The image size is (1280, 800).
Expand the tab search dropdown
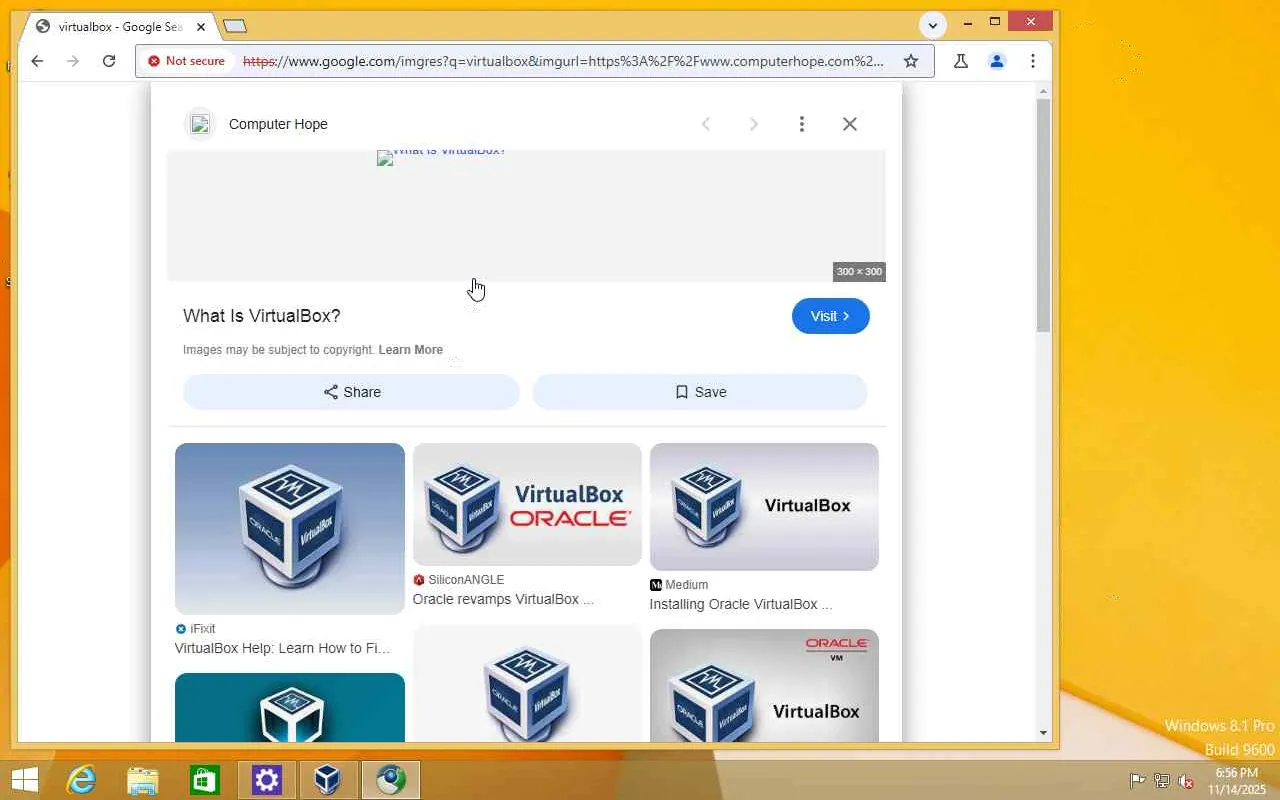tap(933, 25)
